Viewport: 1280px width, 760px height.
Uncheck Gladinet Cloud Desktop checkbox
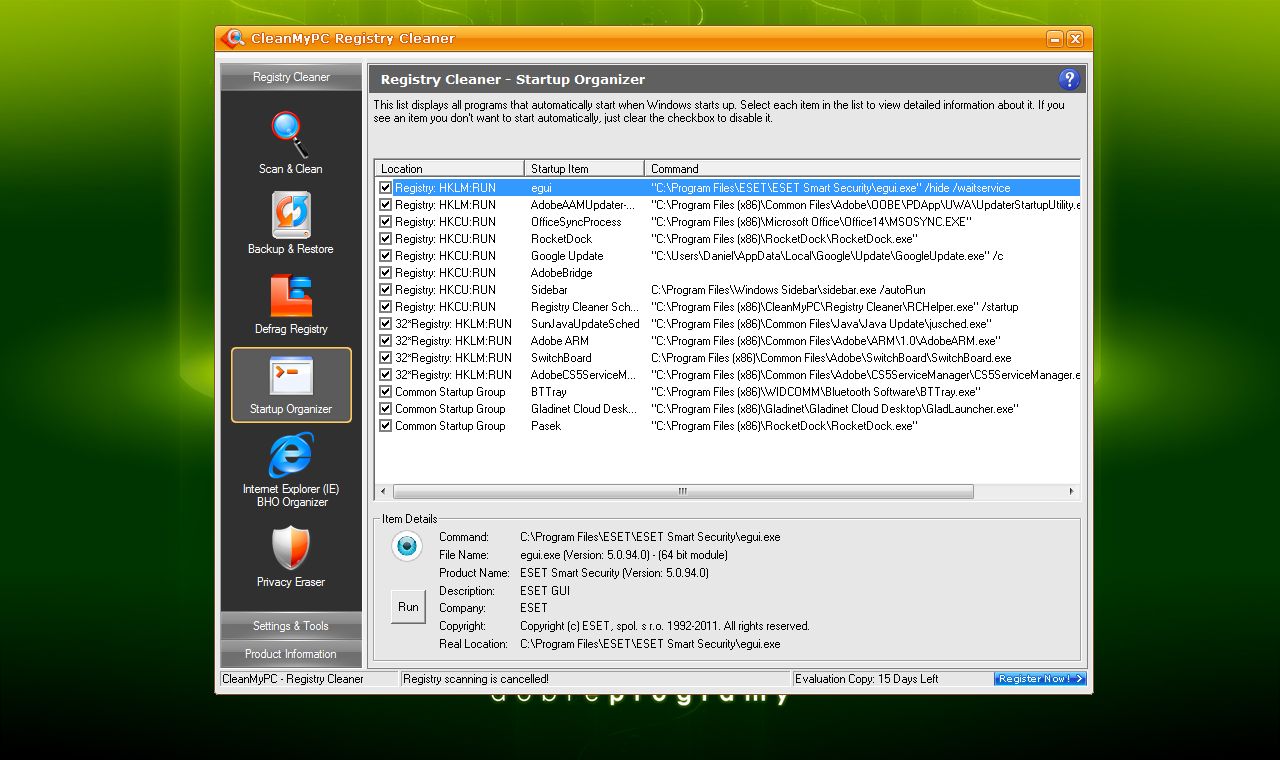coord(385,408)
